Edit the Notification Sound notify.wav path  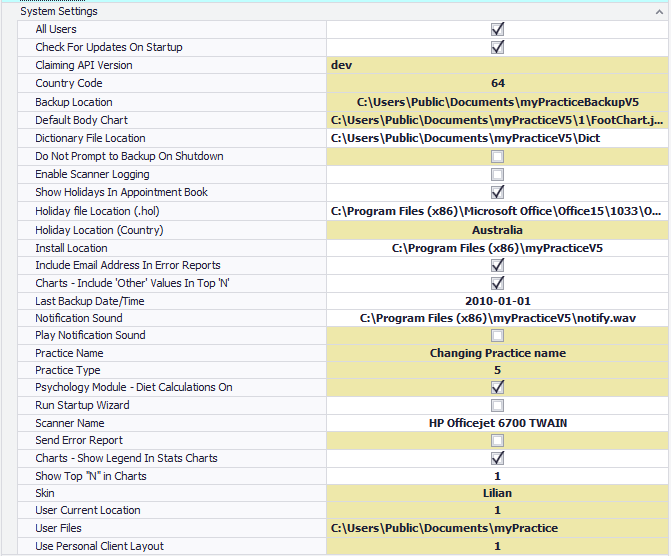(497, 318)
